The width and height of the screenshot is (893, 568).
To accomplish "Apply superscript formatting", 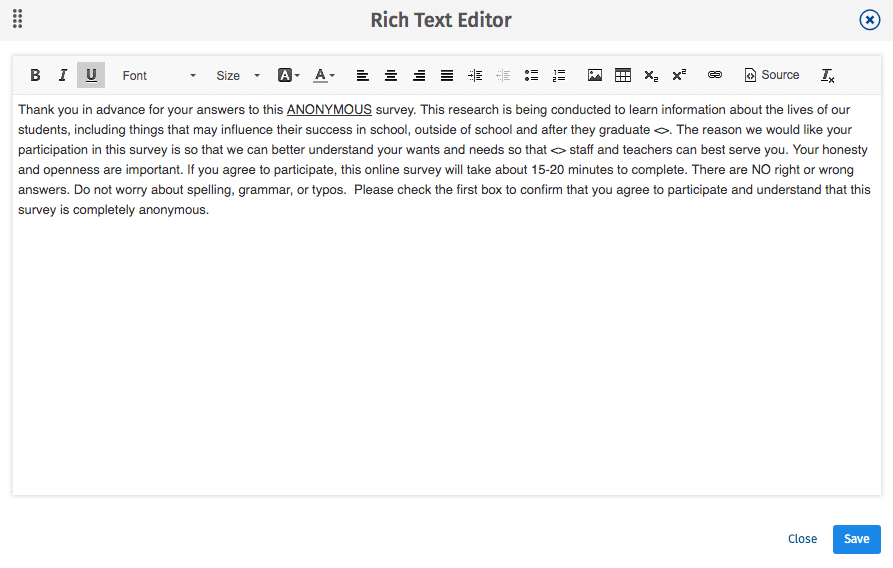I will [679, 75].
